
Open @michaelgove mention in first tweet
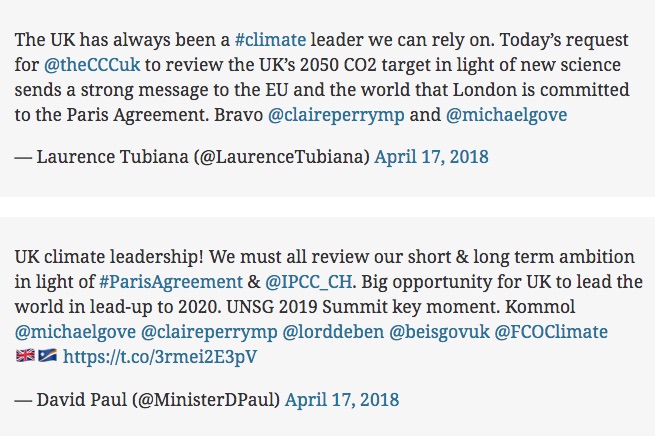point(506,115)
